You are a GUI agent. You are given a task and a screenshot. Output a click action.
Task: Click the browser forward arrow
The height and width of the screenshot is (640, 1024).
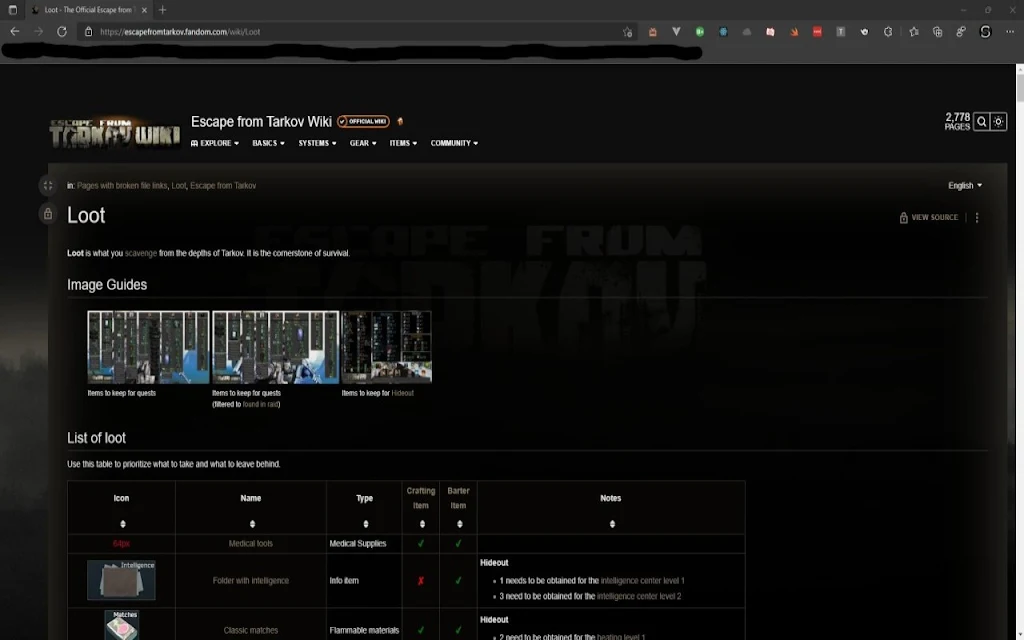click(38, 31)
